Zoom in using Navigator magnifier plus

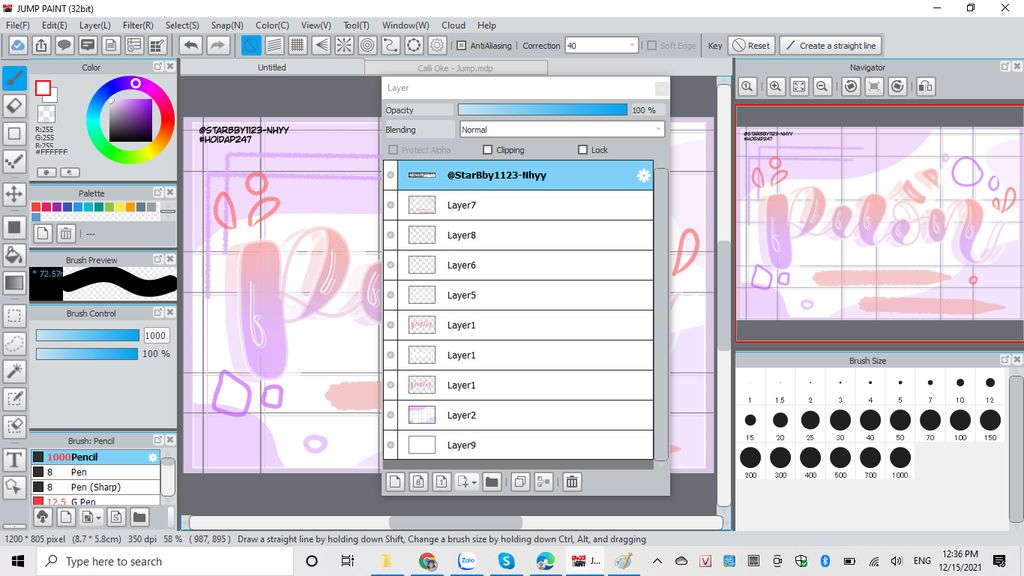point(775,86)
